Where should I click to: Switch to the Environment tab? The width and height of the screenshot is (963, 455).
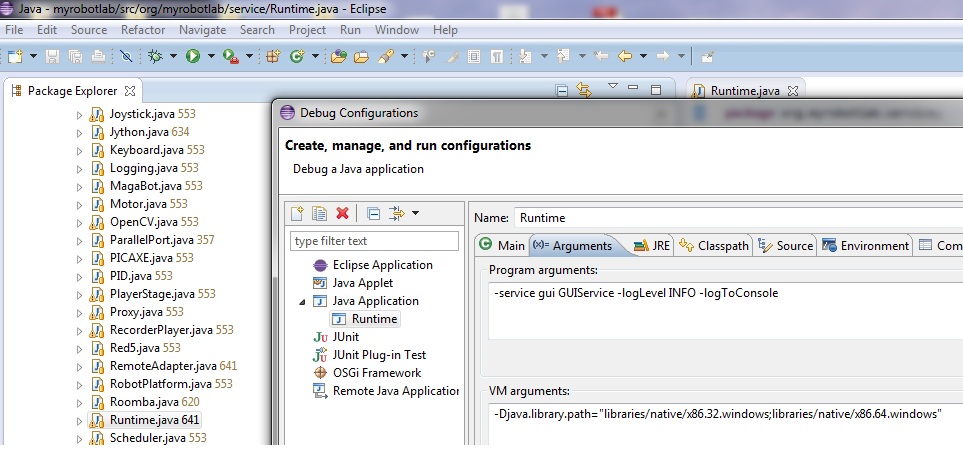coord(865,246)
